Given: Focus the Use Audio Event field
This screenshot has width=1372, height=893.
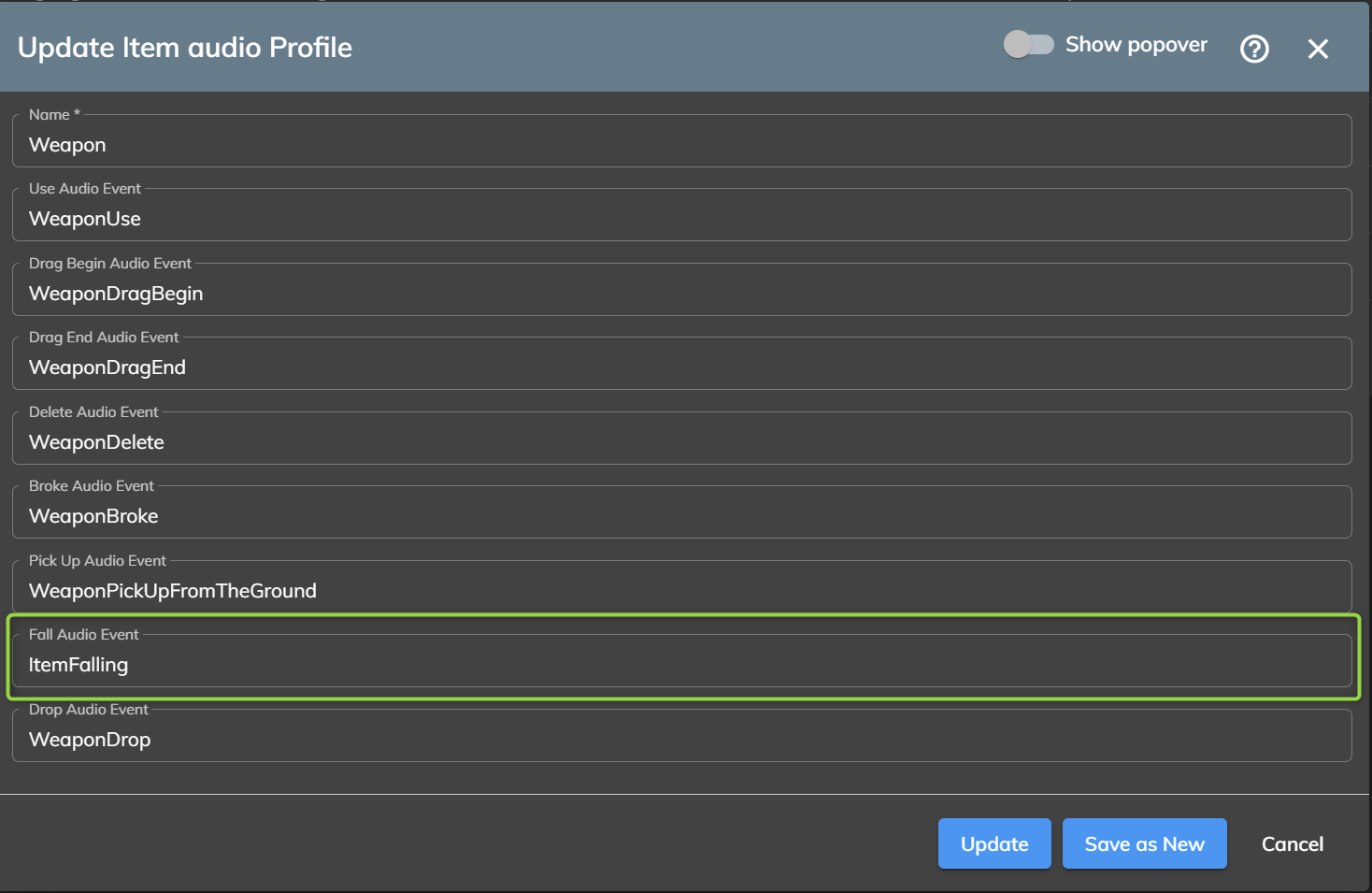Looking at the screenshot, I should (681, 219).
